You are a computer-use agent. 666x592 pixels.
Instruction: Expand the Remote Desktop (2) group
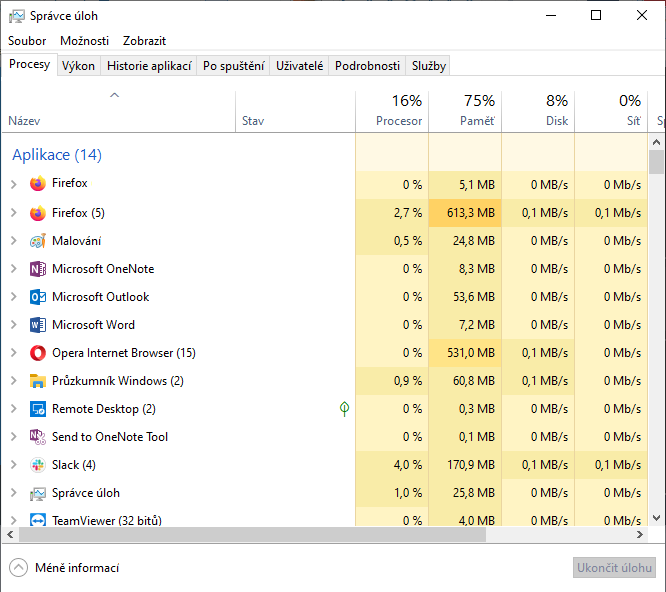(x=14, y=409)
